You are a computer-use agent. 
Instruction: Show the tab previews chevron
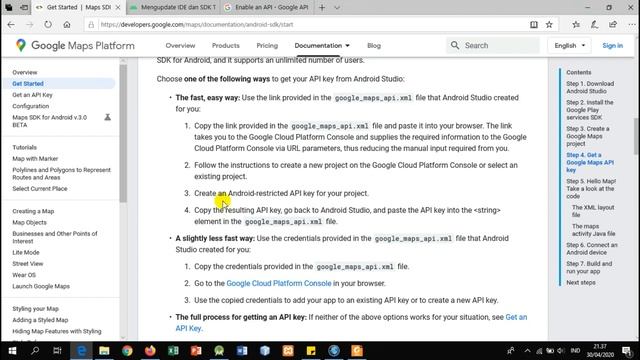[337, 7]
